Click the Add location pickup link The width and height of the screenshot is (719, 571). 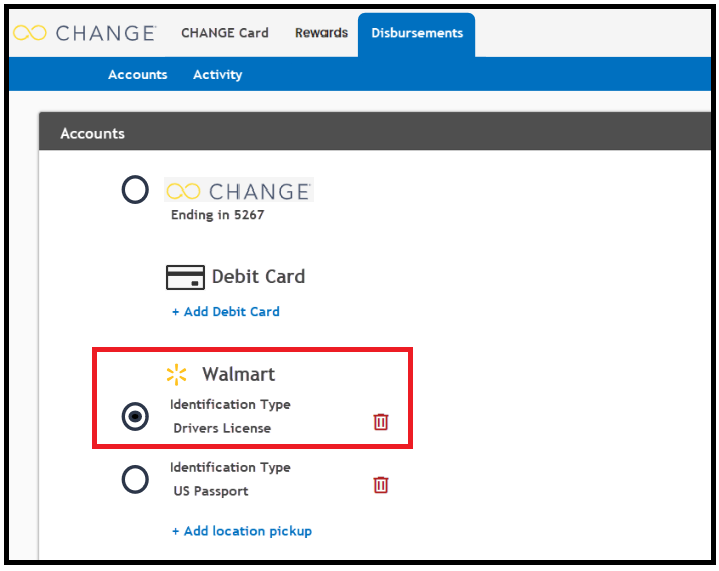(242, 531)
